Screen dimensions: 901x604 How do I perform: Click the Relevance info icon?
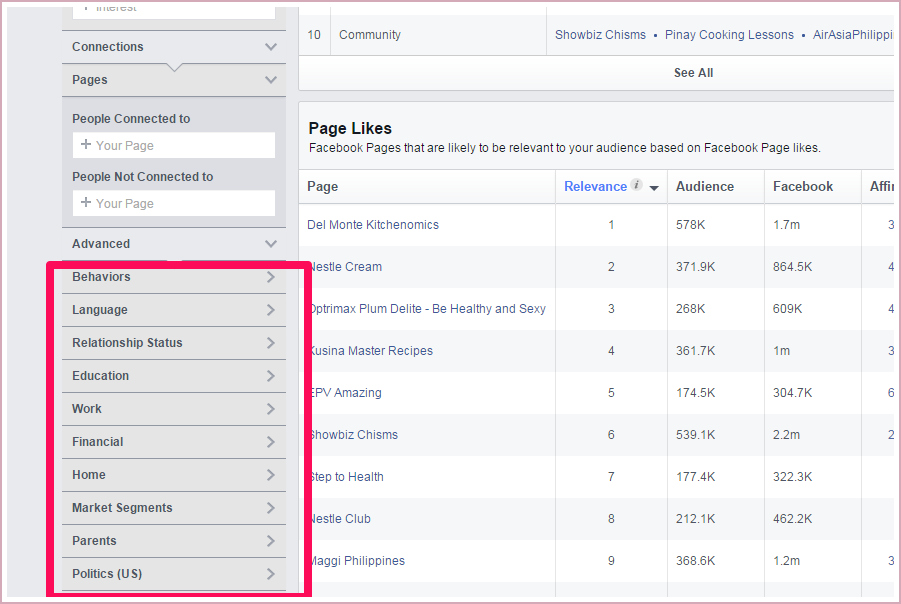click(x=636, y=186)
